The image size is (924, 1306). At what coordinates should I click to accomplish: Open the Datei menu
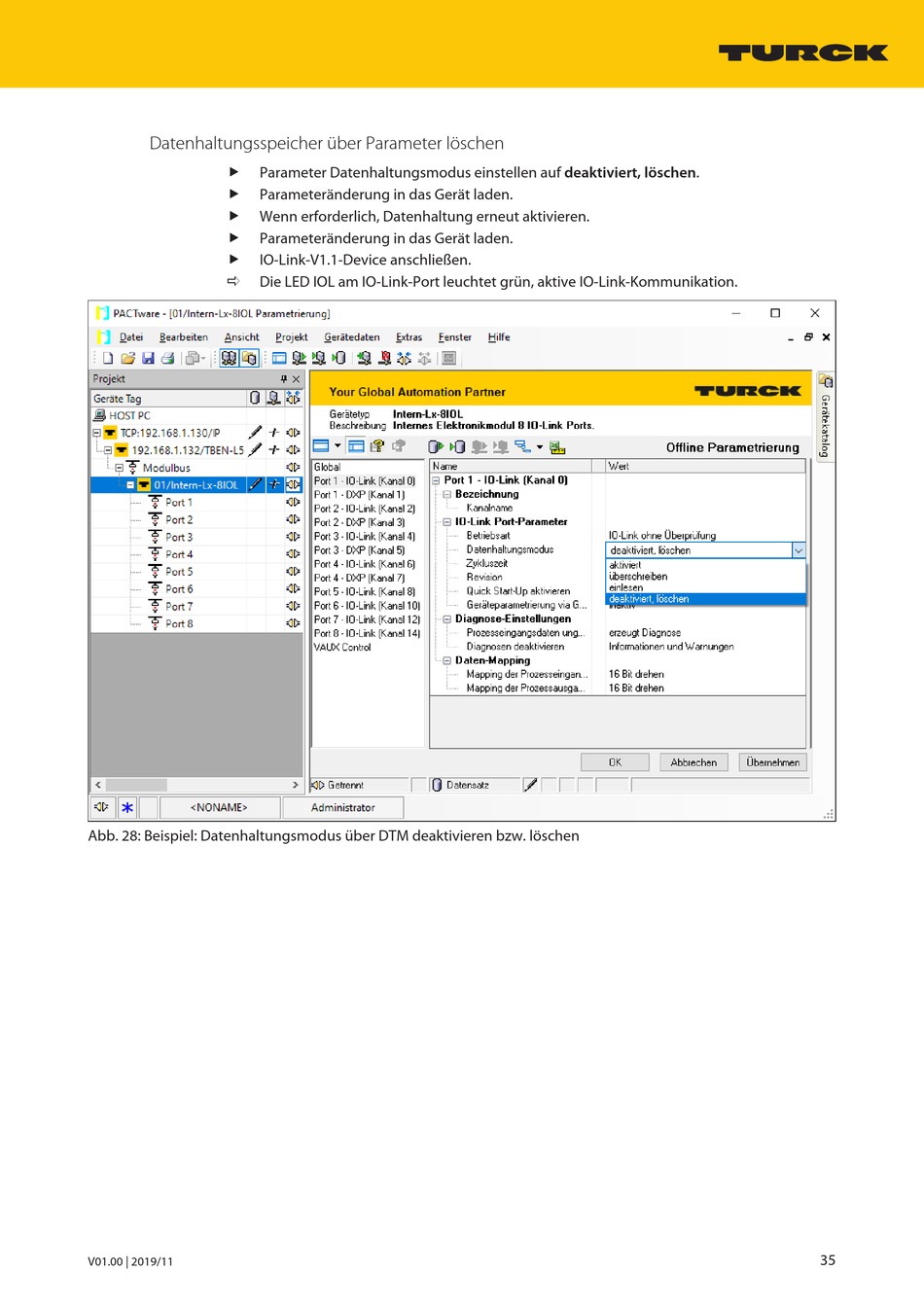(x=131, y=337)
